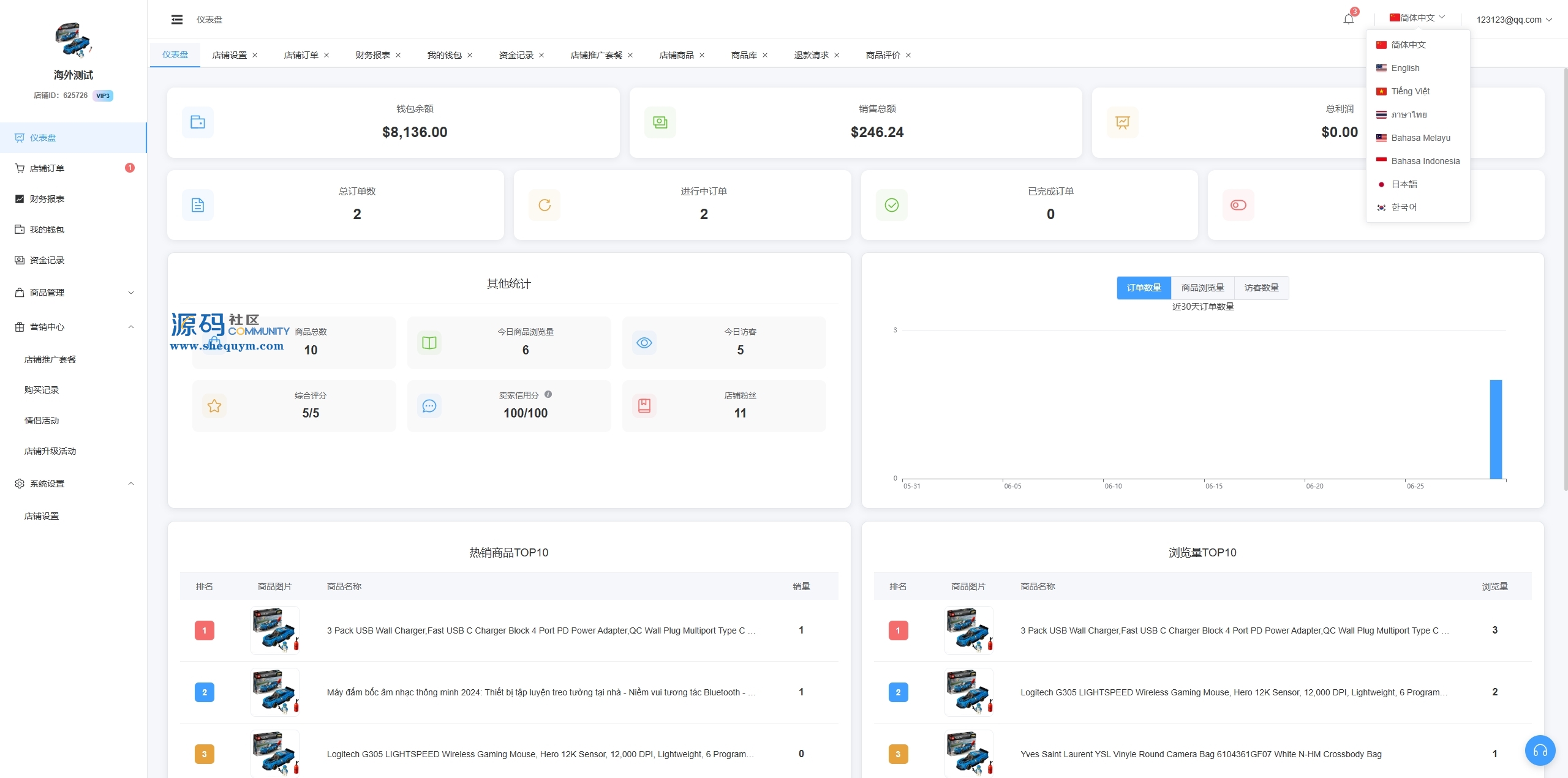Switch to the 财务报表 tab
Screen dimensions: 1568x778
tap(372, 55)
